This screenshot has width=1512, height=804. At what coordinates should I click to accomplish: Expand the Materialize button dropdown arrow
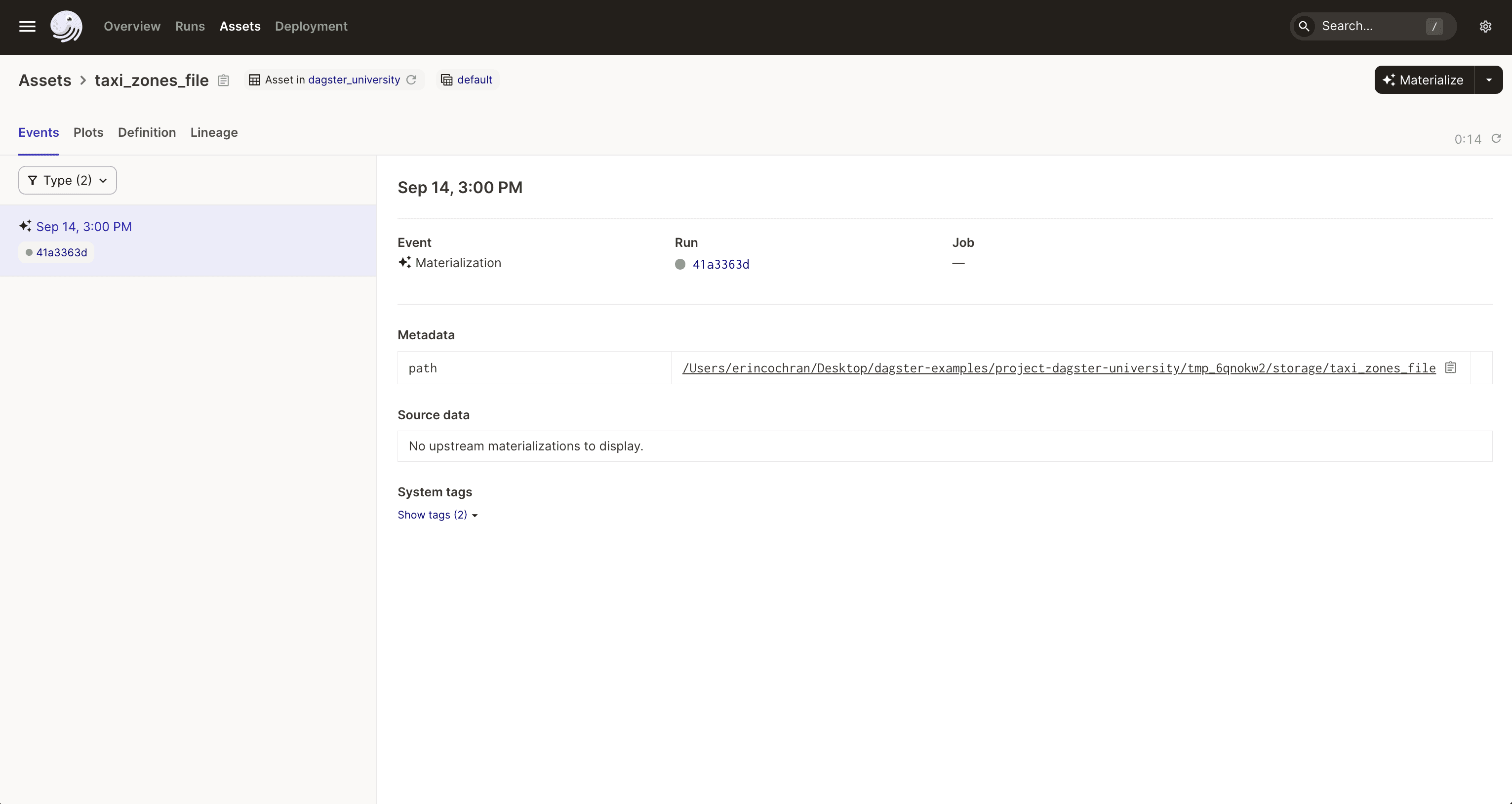(x=1489, y=80)
